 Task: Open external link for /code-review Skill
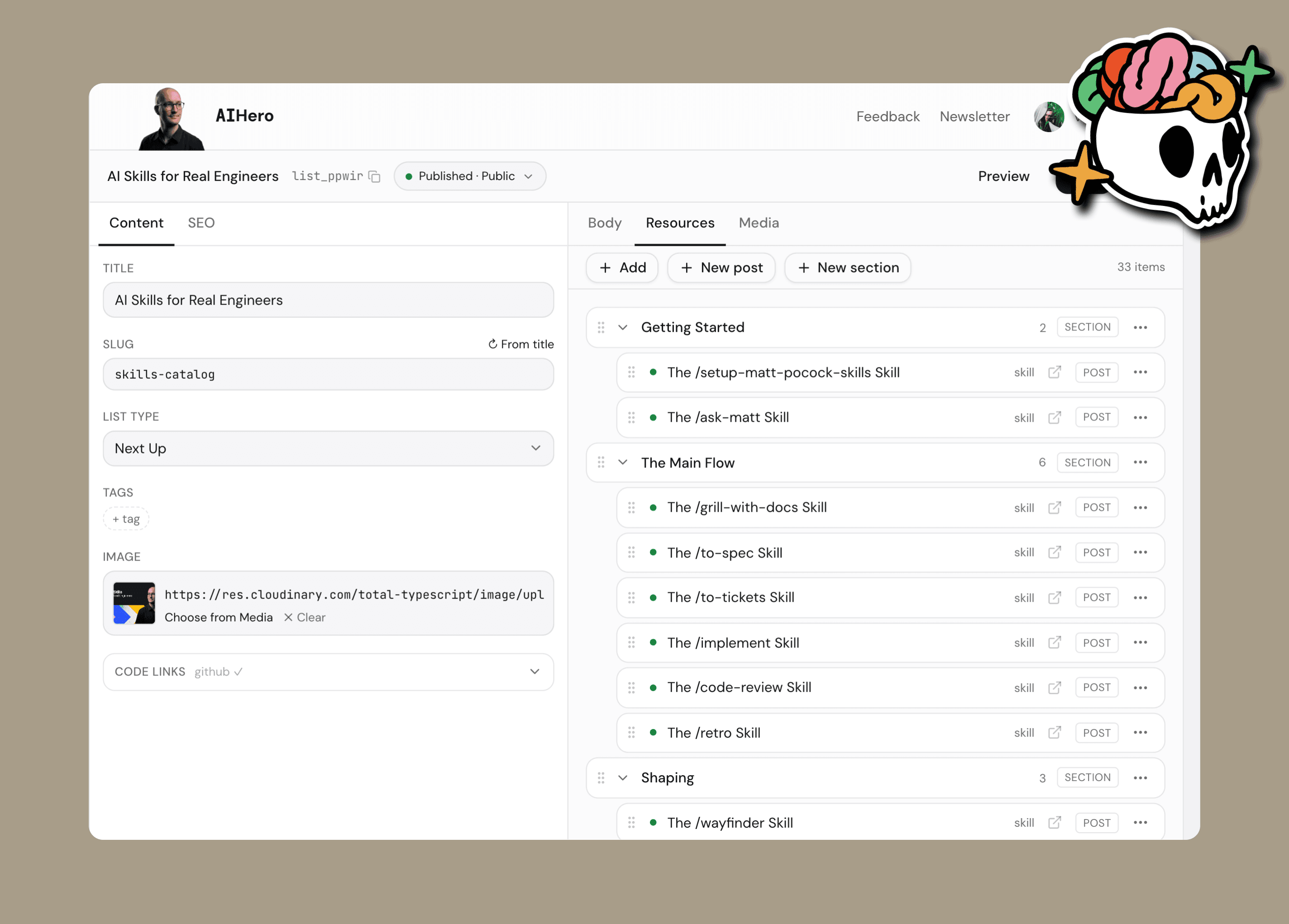tap(1054, 688)
